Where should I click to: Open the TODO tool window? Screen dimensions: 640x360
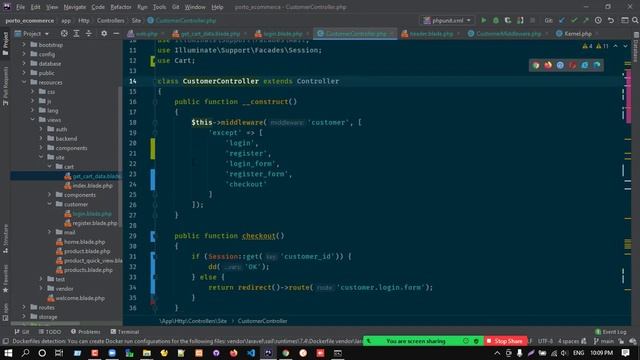click(x=50, y=332)
